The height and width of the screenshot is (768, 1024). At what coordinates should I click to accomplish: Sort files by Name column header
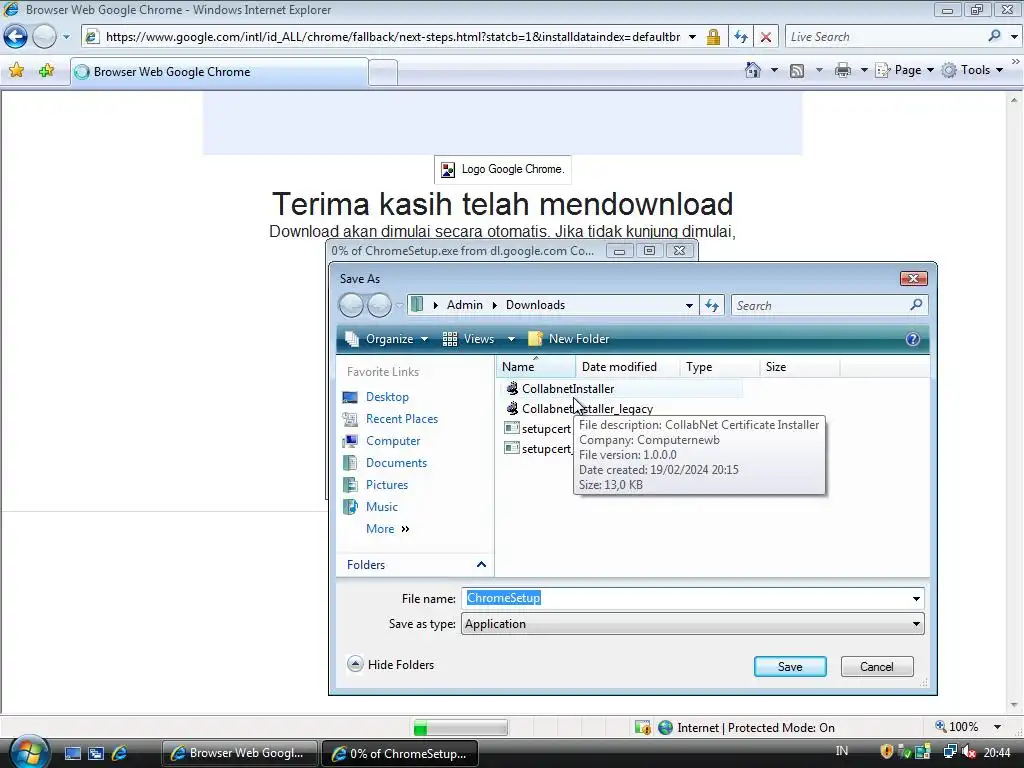coord(536,367)
